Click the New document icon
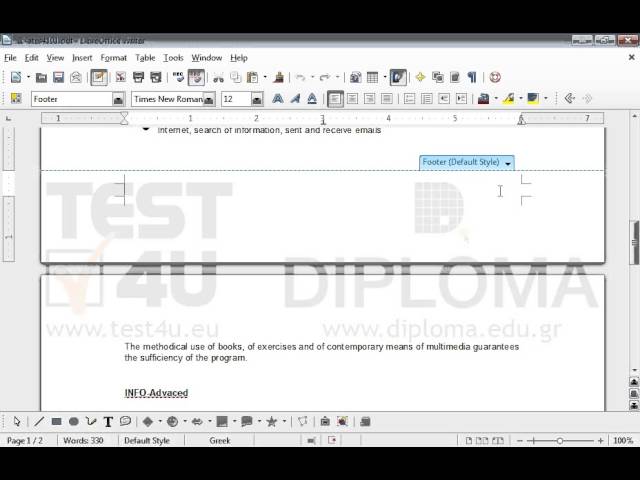 [x=16, y=77]
